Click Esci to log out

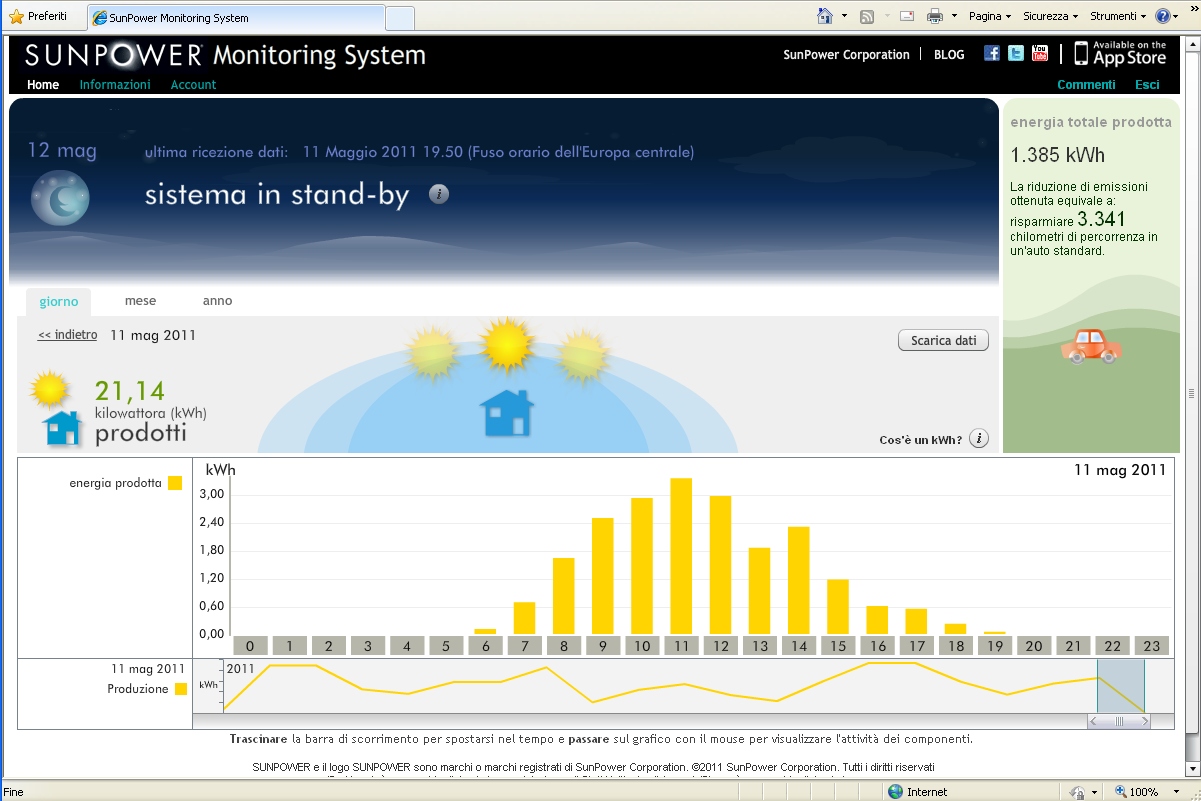(x=1147, y=85)
